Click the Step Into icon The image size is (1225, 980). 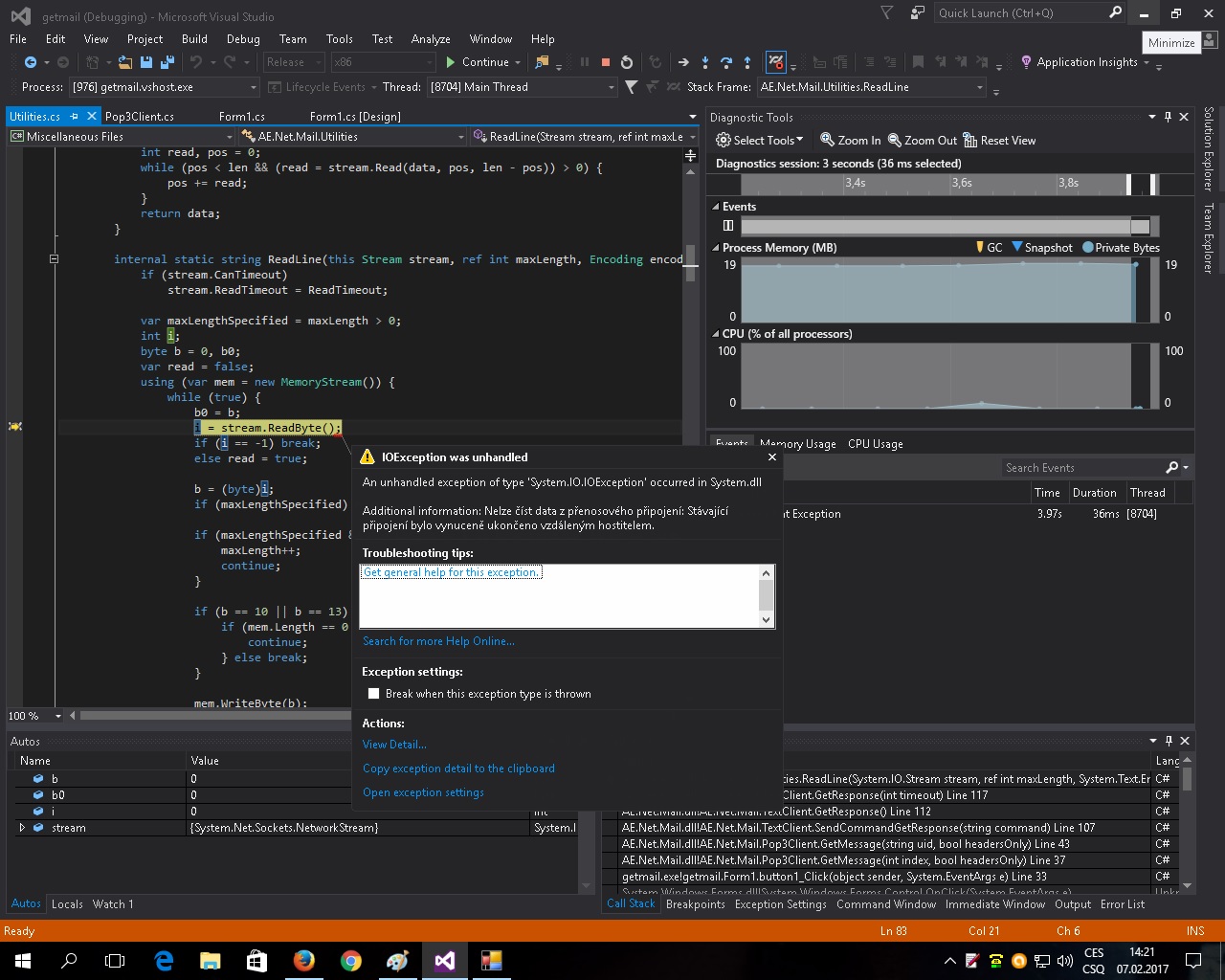pyautogui.click(x=705, y=62)
